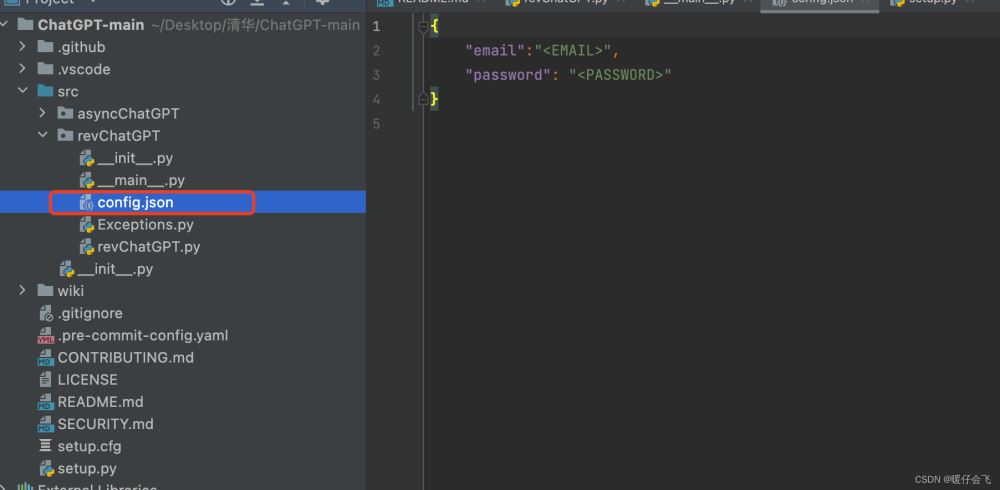Collapse the src folder chevron
Screen dimensions: 1000x490
tap(22, 91)
